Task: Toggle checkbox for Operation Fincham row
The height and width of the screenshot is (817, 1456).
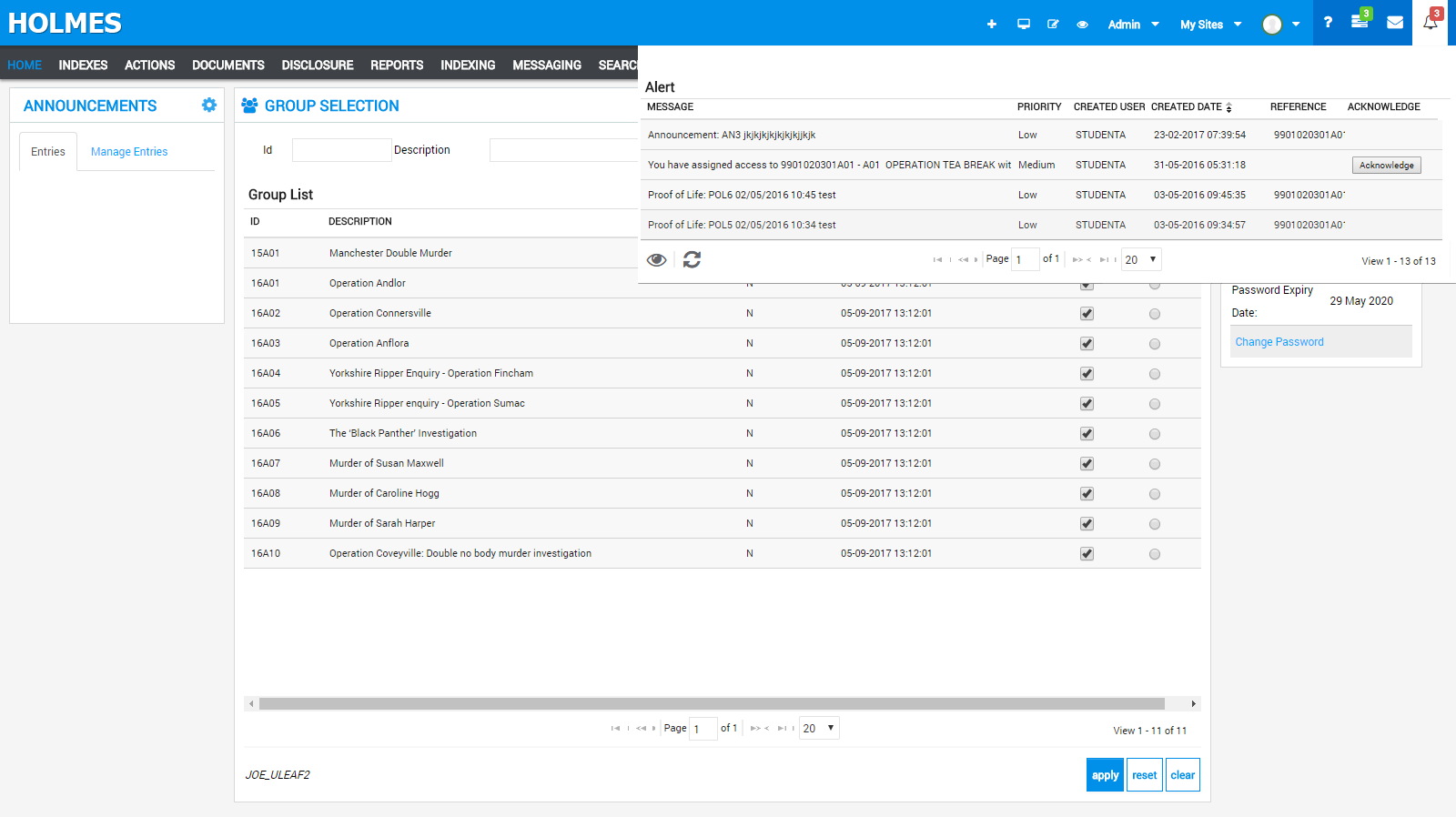Action: tap(1087, 374)
